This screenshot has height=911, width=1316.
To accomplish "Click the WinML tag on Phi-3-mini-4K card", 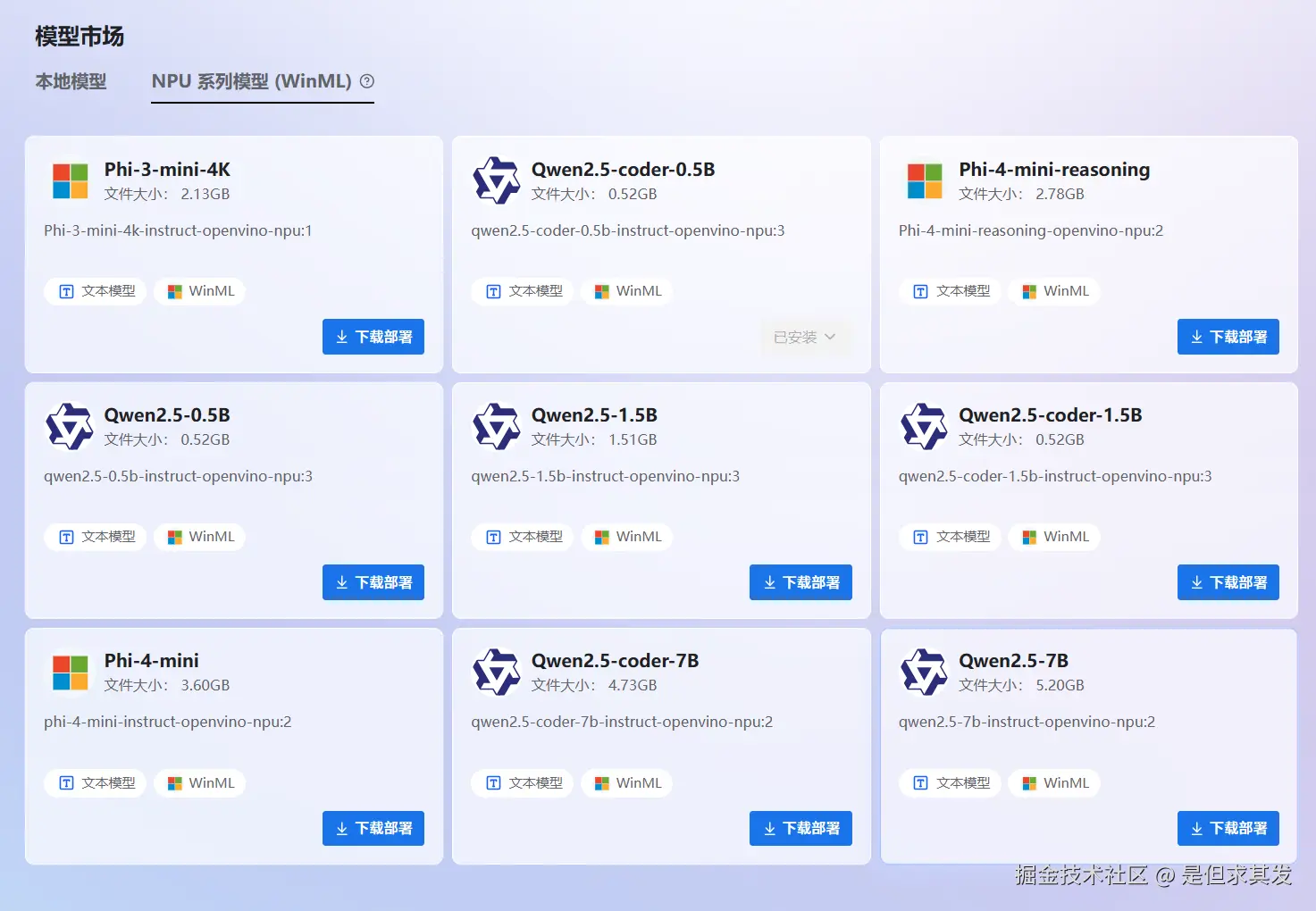I will [x=199, y=291].
